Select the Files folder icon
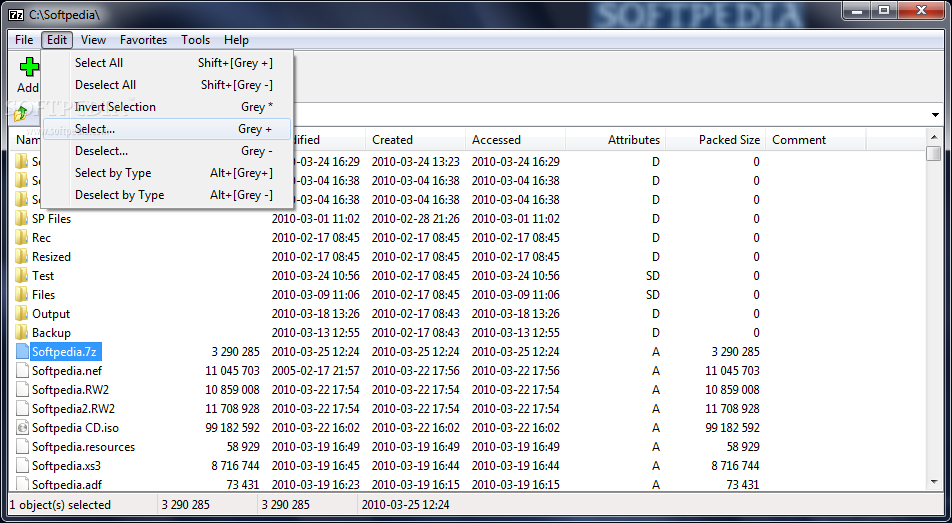The image size is (952, 523). [22, 294]
